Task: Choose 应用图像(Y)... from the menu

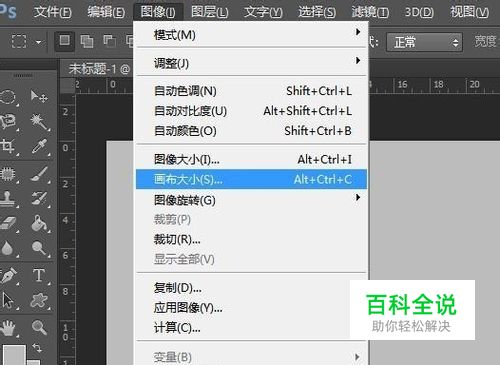Action: click(251, 308)
